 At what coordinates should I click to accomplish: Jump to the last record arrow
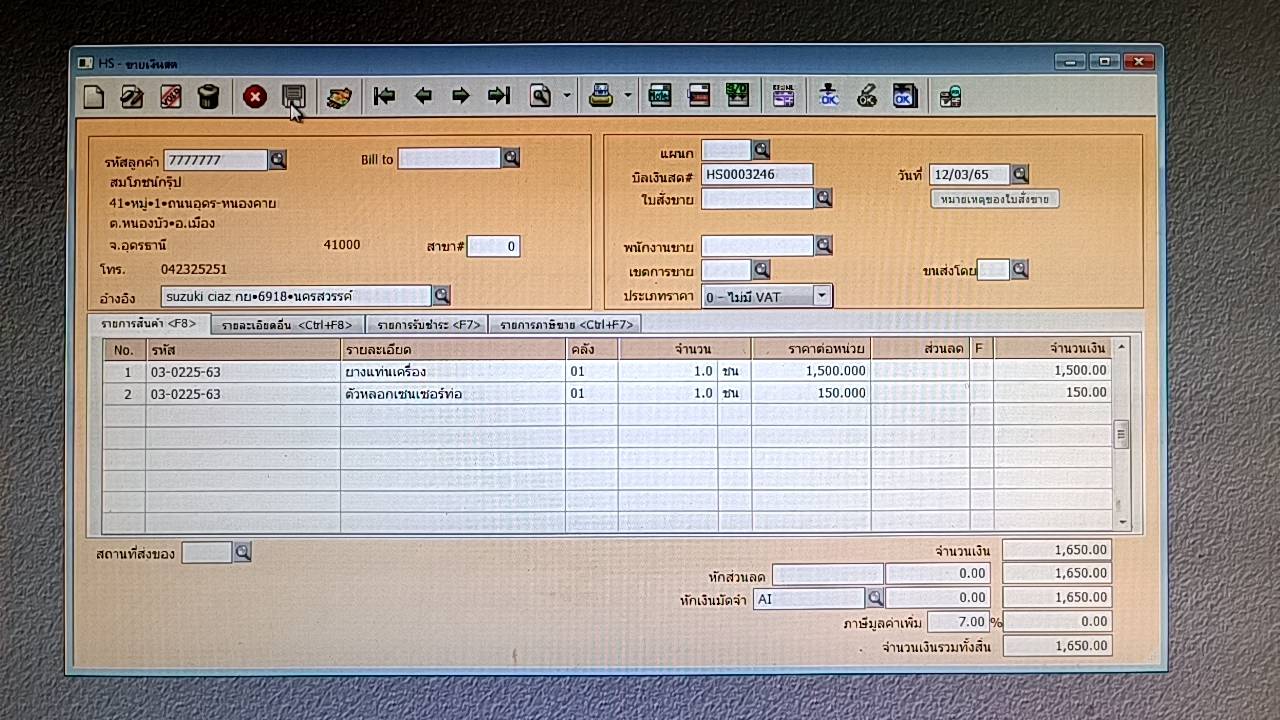[x=498, y=96]
